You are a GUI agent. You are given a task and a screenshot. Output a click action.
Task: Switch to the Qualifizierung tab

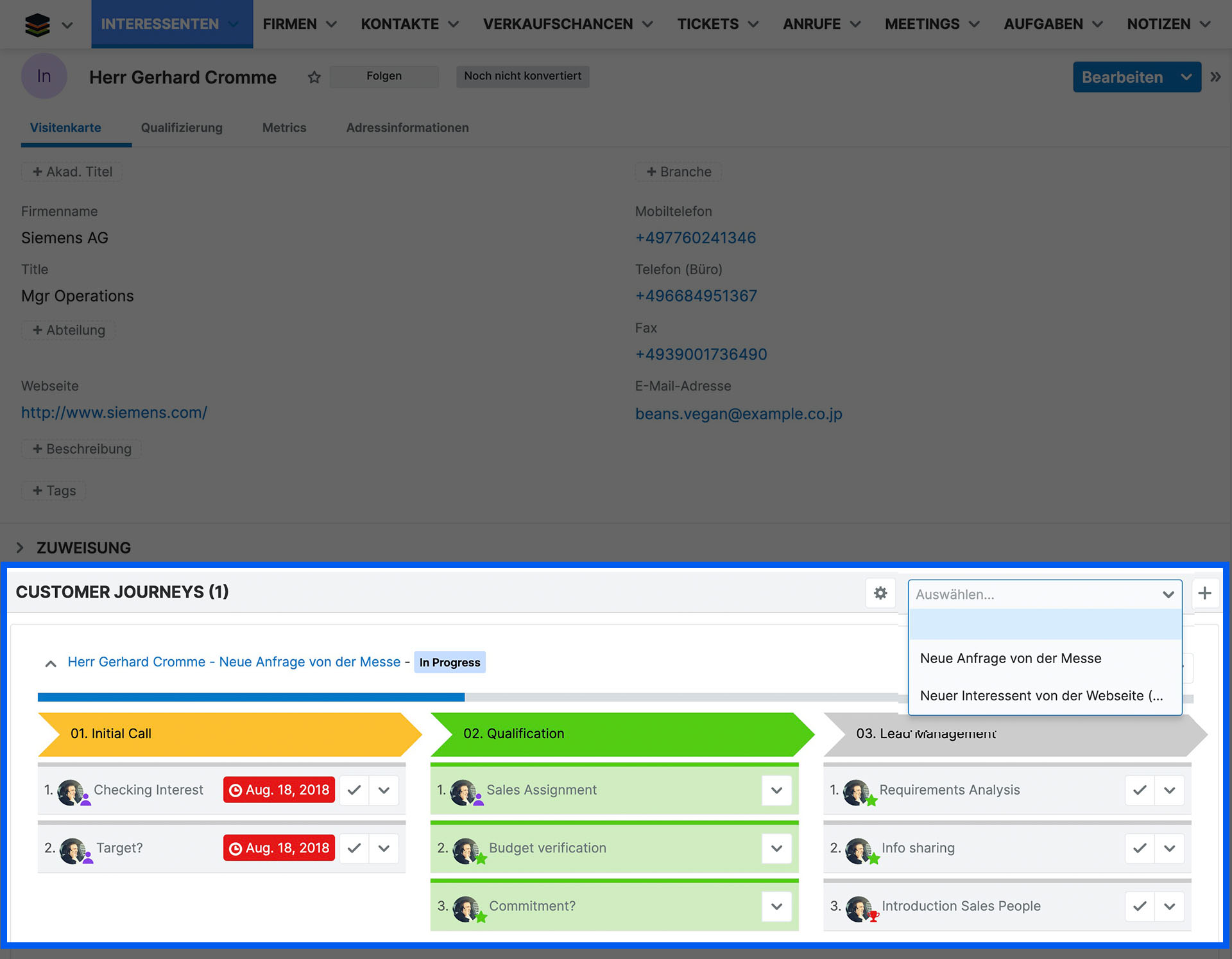click(182, 128)
